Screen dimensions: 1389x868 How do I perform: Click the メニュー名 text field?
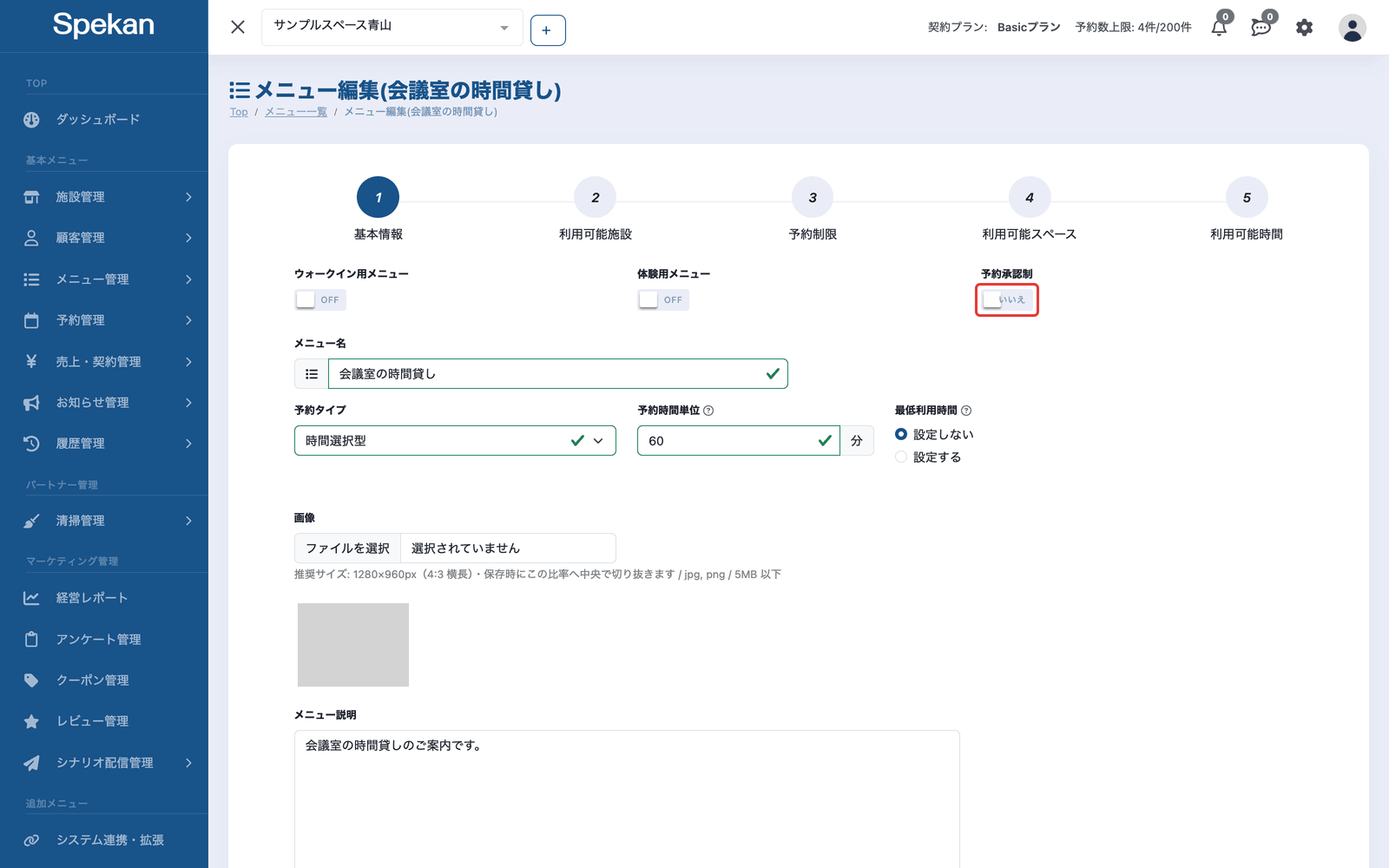tap(557, 374)
